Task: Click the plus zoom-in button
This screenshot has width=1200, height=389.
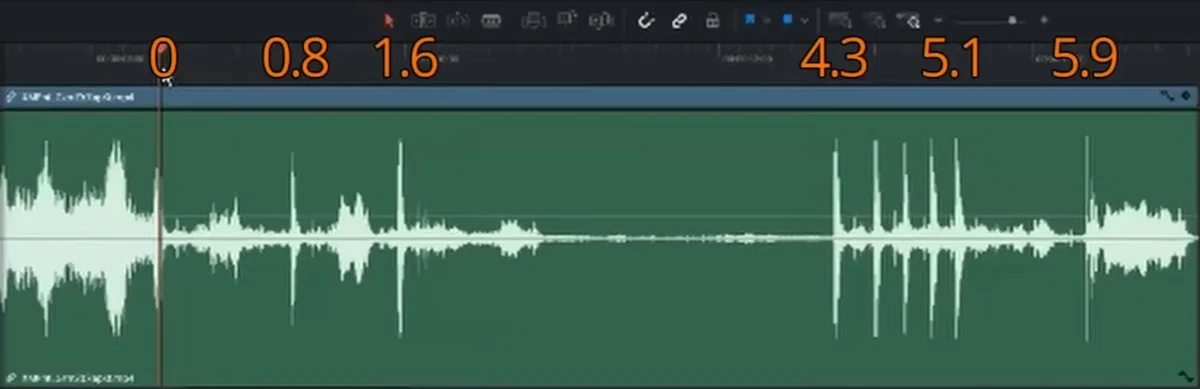Action: [1044, 19]
